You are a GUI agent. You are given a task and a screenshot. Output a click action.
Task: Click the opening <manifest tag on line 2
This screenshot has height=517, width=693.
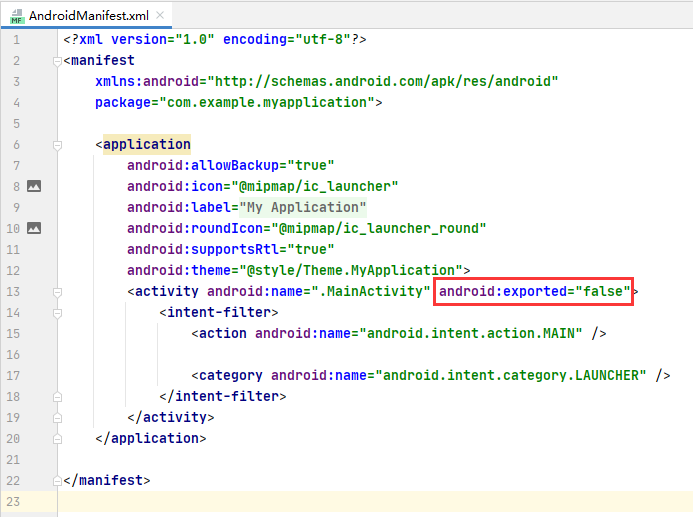pos(99,61)
